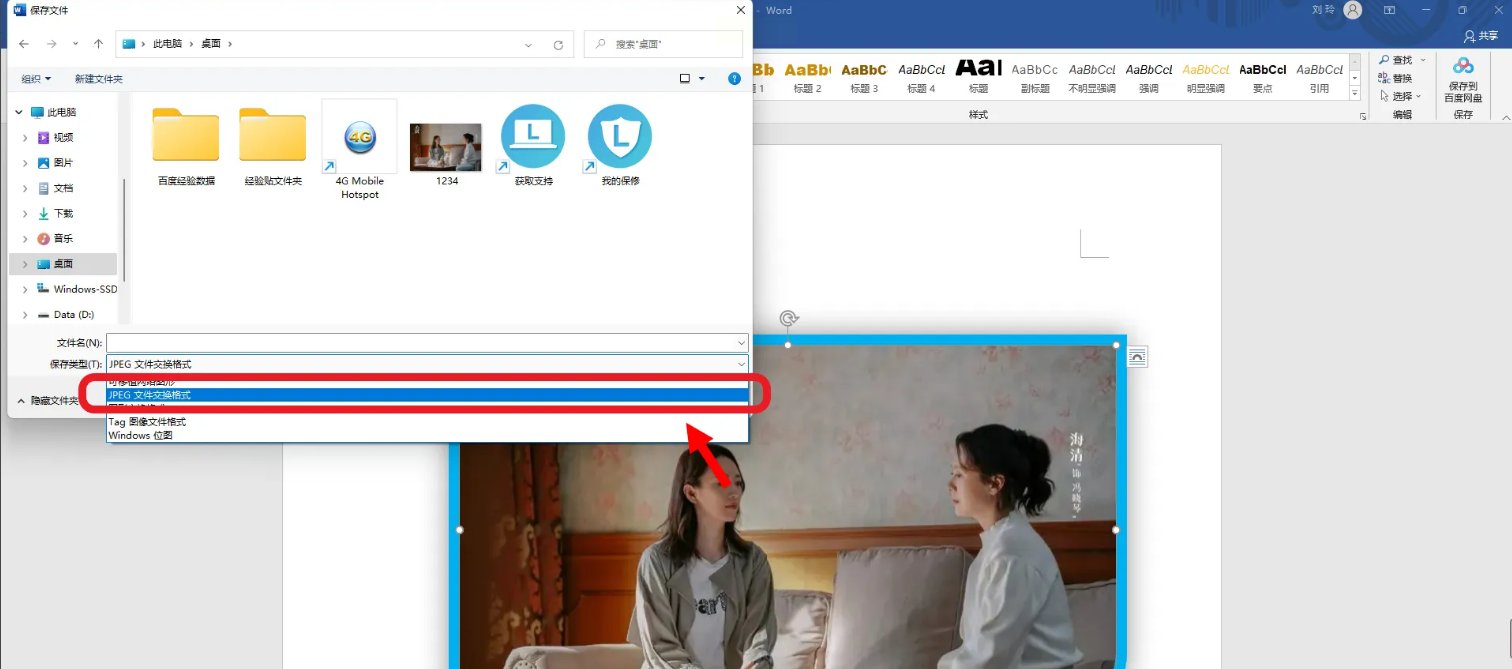Click the layout options icon beside picture
This screenshot has height=669, width=1512.
(x=1138, y=357)
